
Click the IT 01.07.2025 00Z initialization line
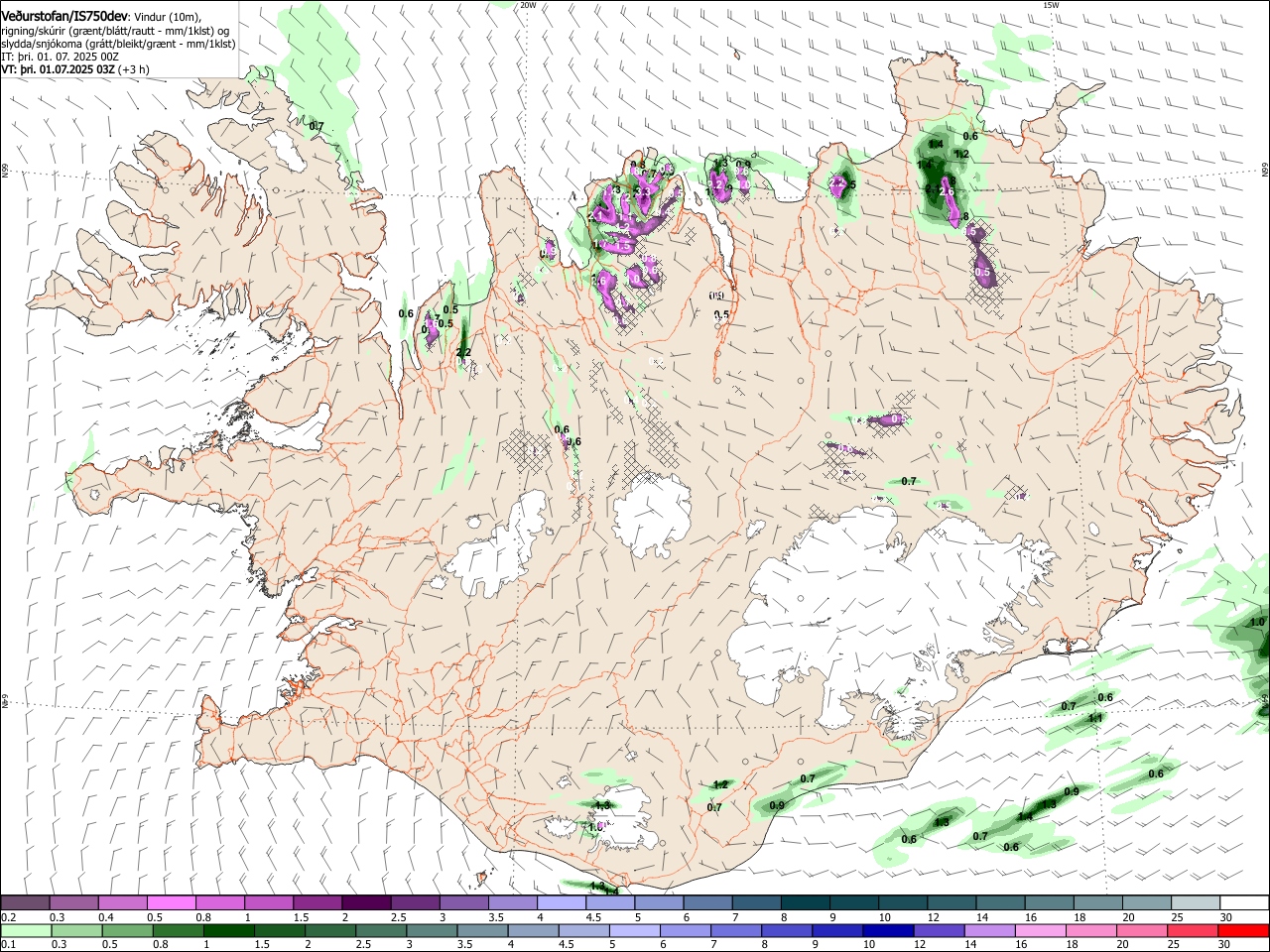pos(61,57)
